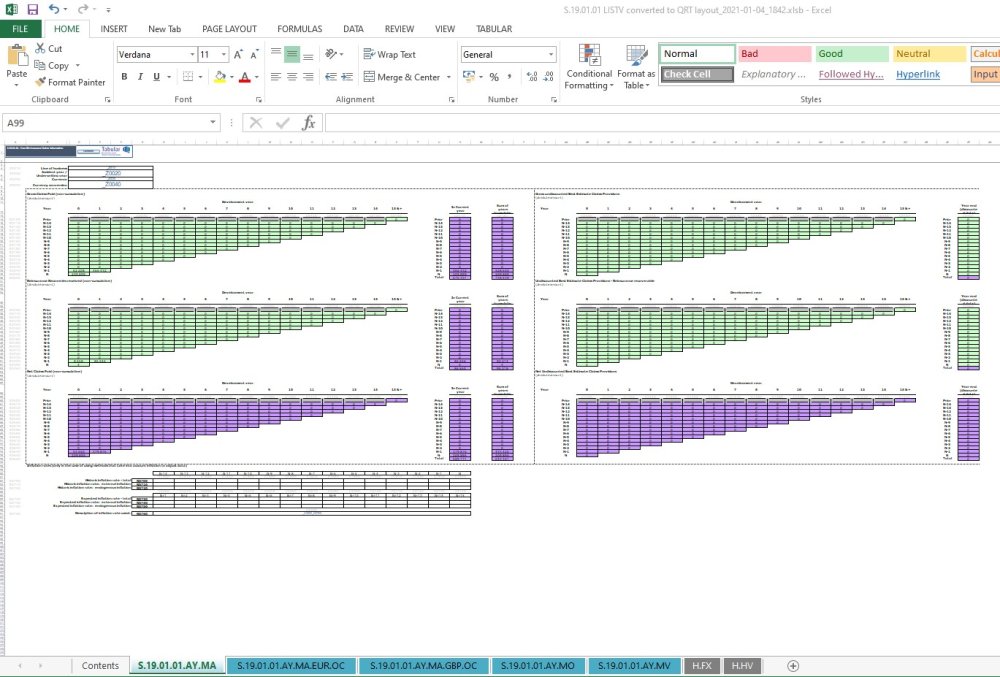
Task: Open the TABULAR ribbon tab
Action: click(x=494, y=29)
